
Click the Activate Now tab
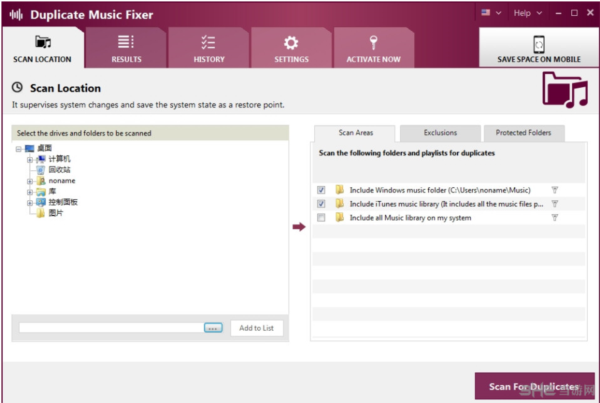click(373, 48)
